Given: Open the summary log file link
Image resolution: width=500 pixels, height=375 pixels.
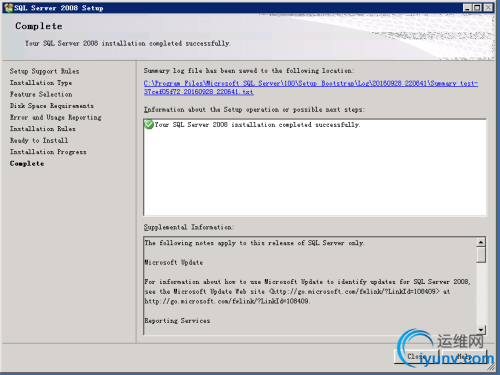Looking at the screenshot, I should tap(311, 87).
